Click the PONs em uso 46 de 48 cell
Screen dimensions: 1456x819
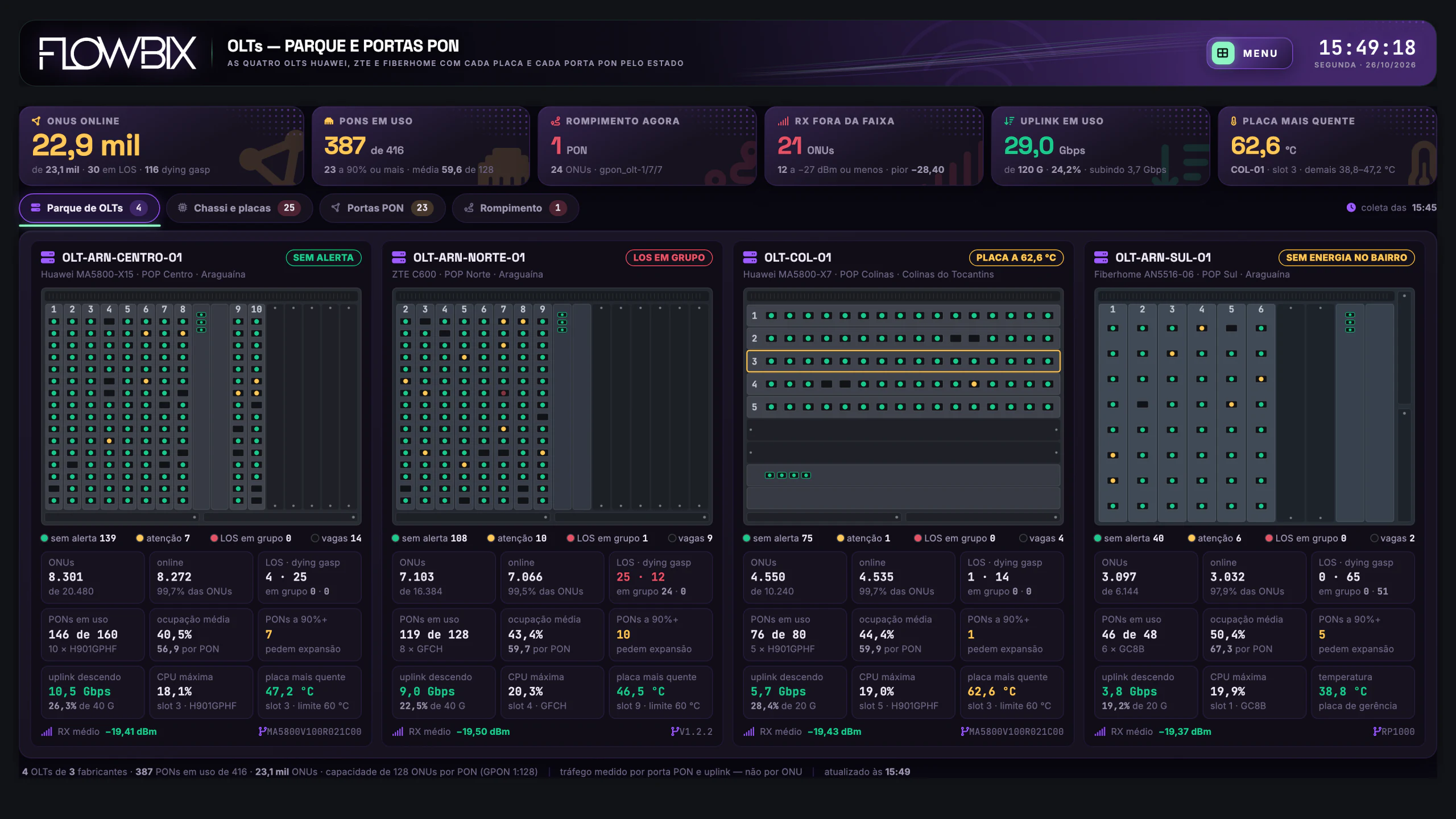[1145, 634]
